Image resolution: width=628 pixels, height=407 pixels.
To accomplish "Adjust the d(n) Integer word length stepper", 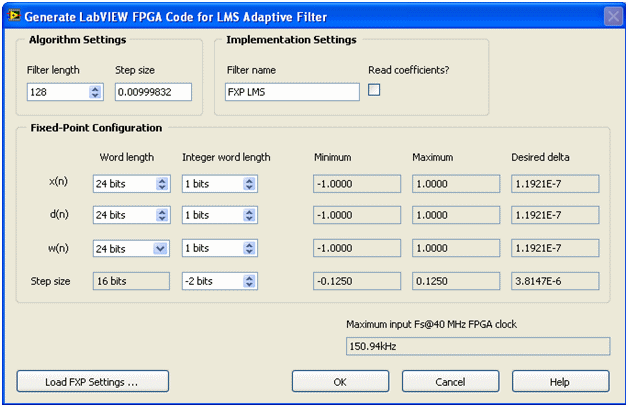I will (249, 216).
